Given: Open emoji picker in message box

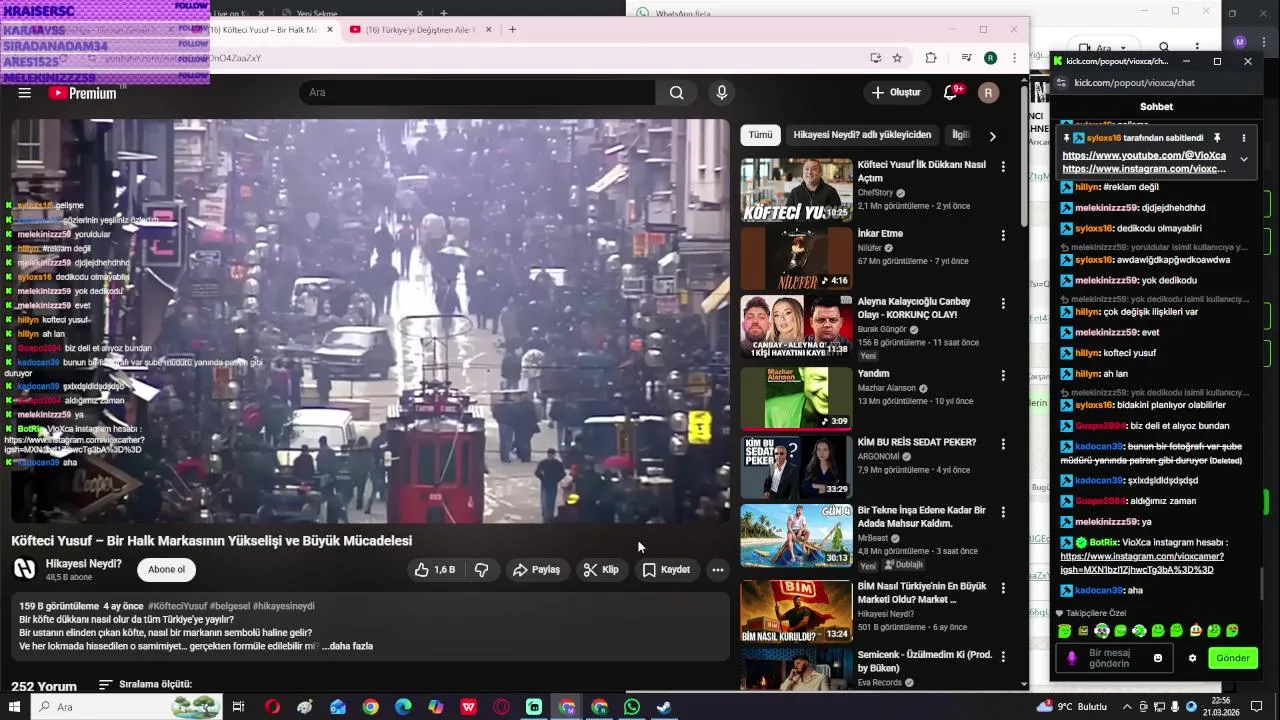Looking at the screenshot, I should tap(1158, 658).
